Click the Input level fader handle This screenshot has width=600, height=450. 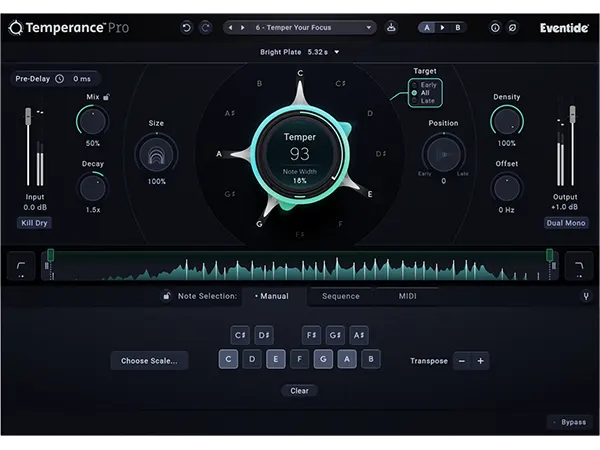(28, 116)
